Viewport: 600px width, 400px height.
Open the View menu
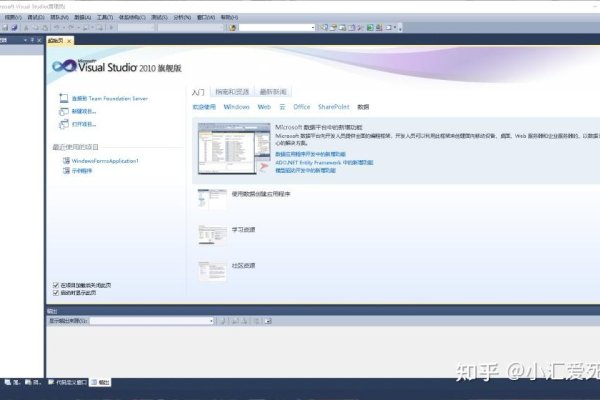[x=13, y=17]
